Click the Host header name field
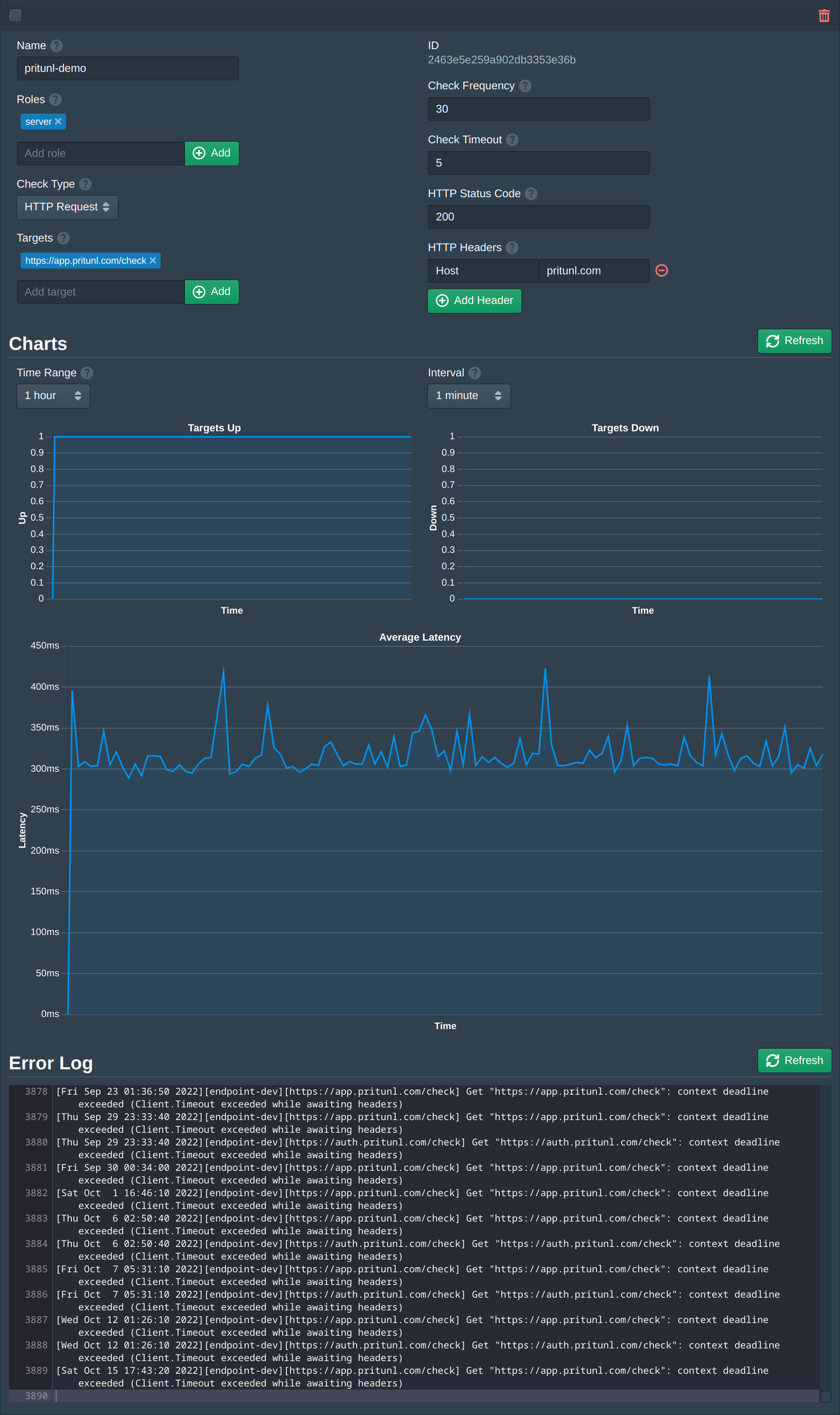The height and width of the screenshot is (1415, 840). click(483, 271)
